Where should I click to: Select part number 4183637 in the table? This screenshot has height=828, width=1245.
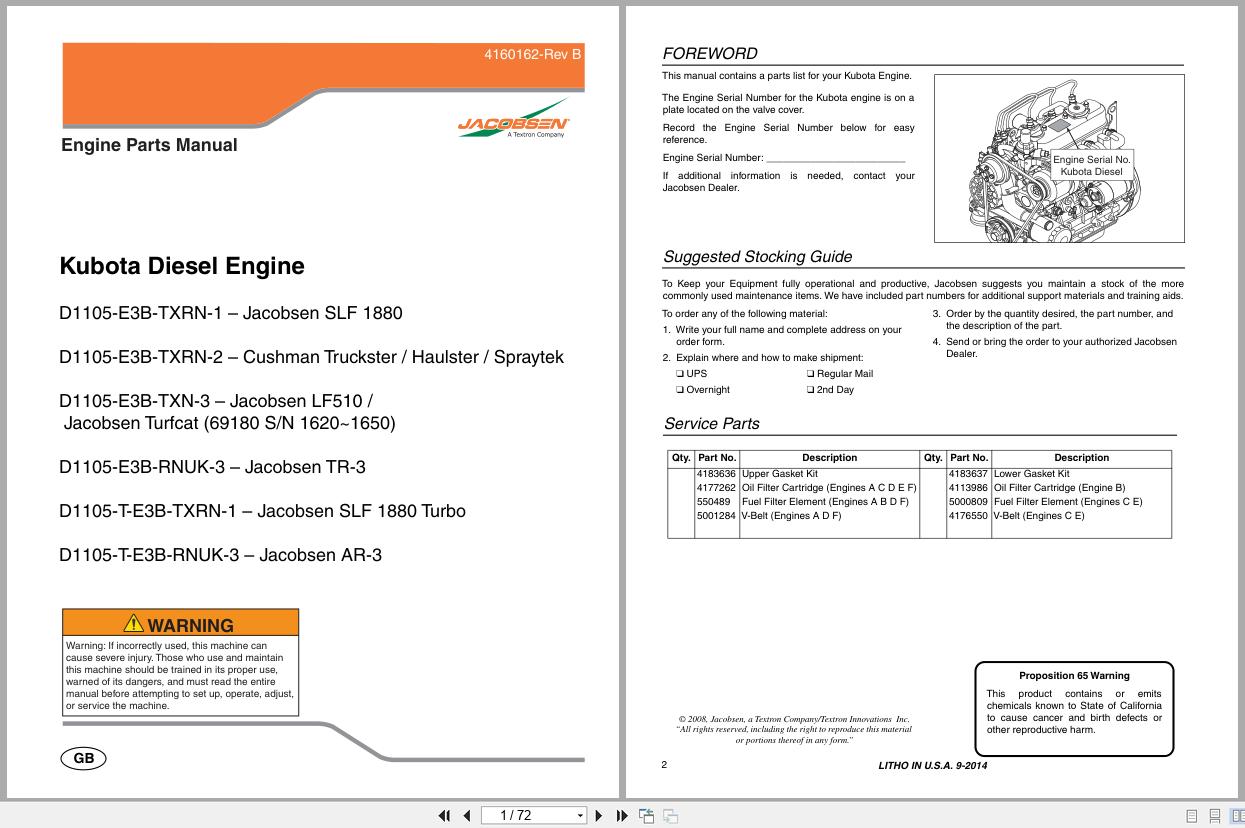(x=968, y=474)
